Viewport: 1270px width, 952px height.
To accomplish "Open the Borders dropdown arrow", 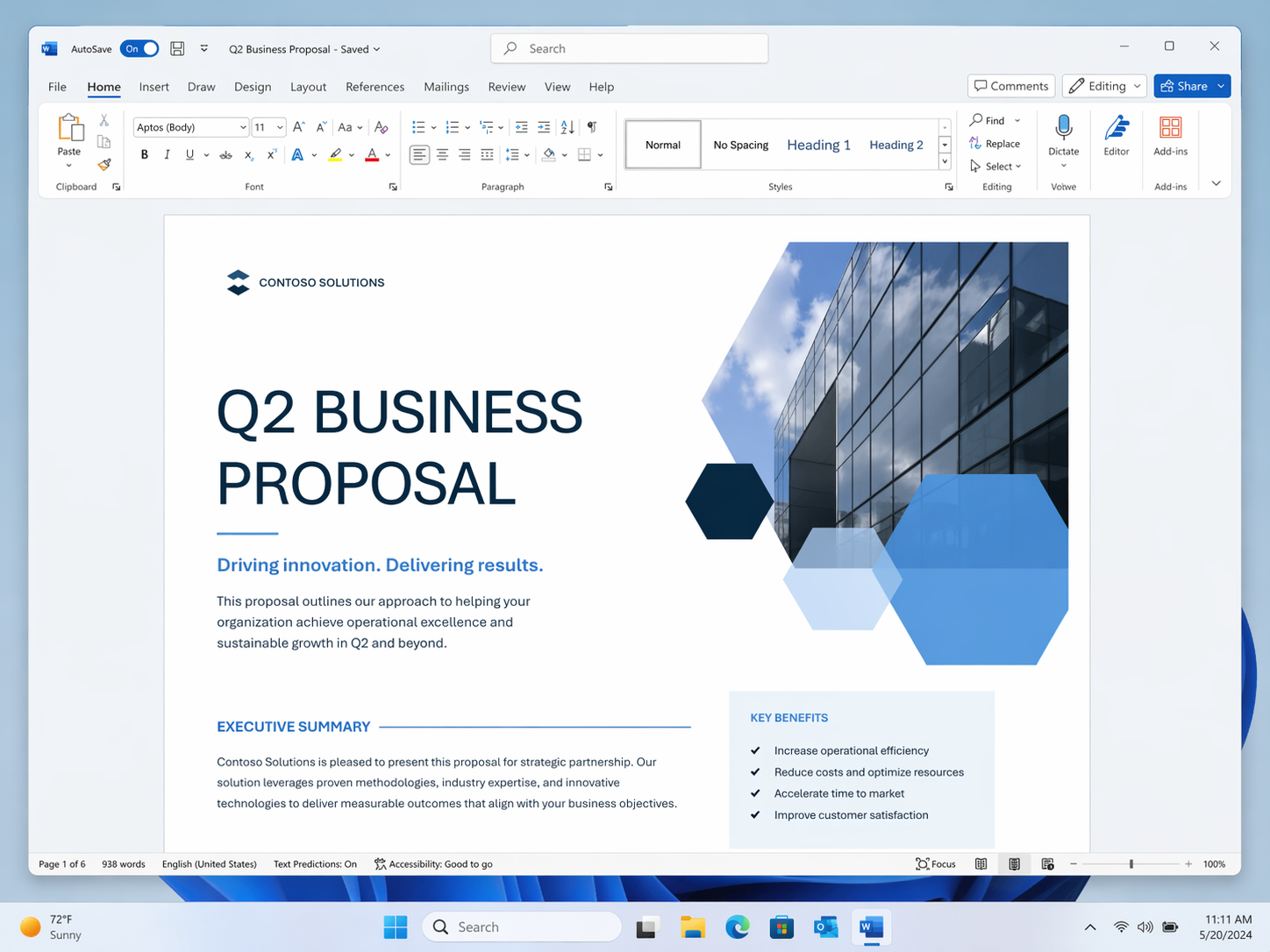I will click(x=600, y=155).
